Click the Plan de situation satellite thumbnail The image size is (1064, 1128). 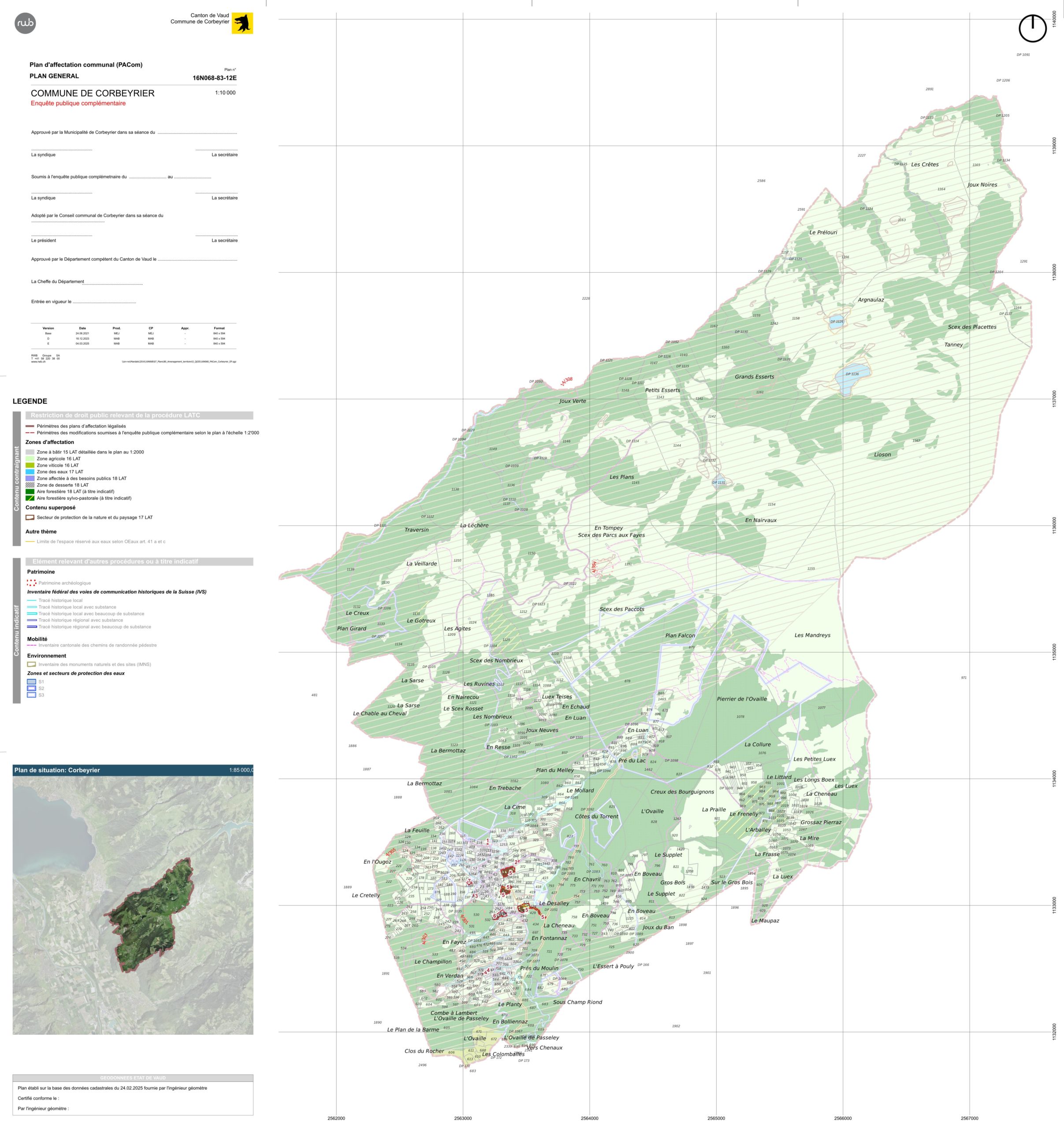pyautogui.click(x=133, y=905)
